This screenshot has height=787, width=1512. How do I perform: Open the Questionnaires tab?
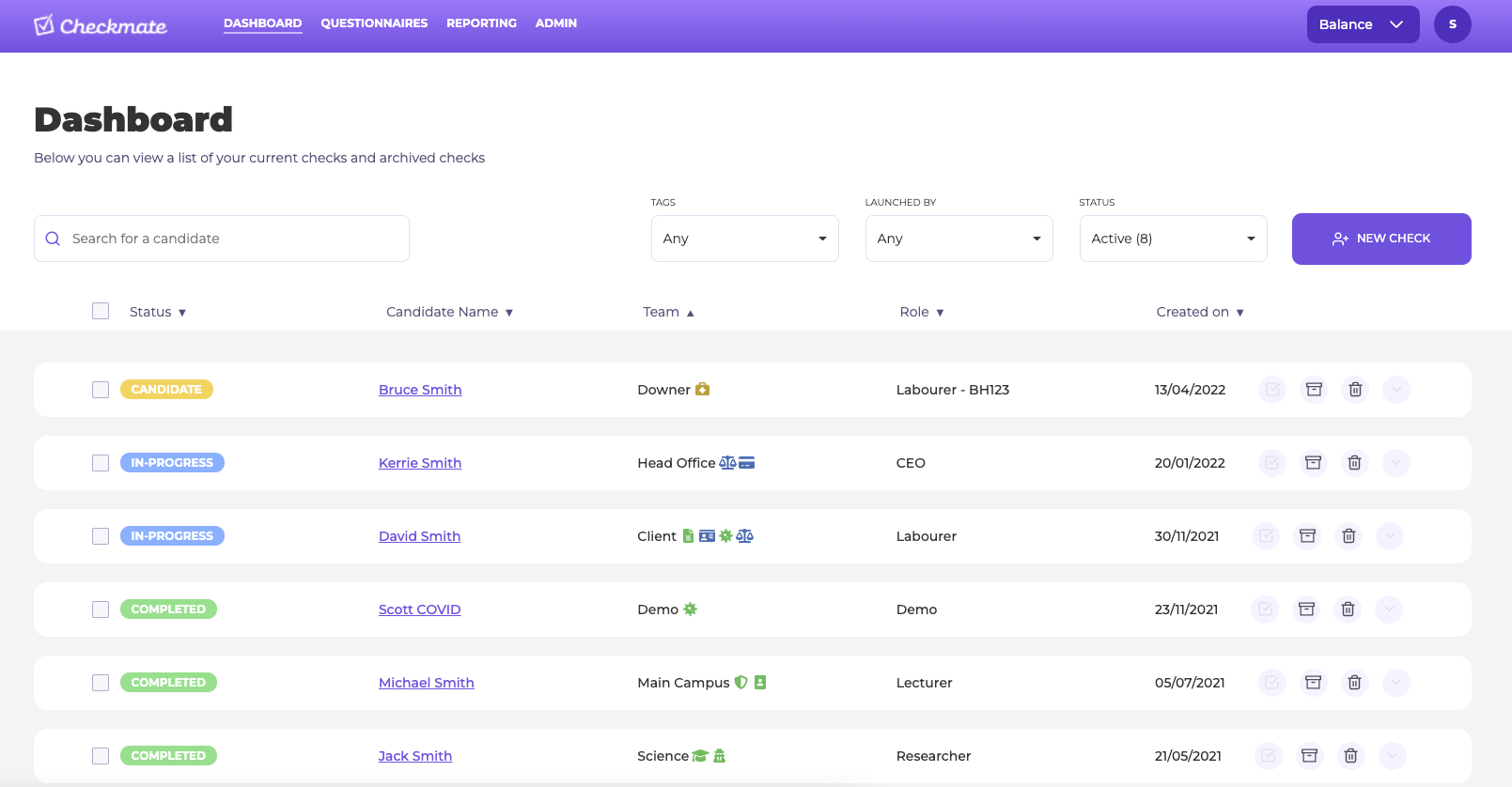point(374,23)
